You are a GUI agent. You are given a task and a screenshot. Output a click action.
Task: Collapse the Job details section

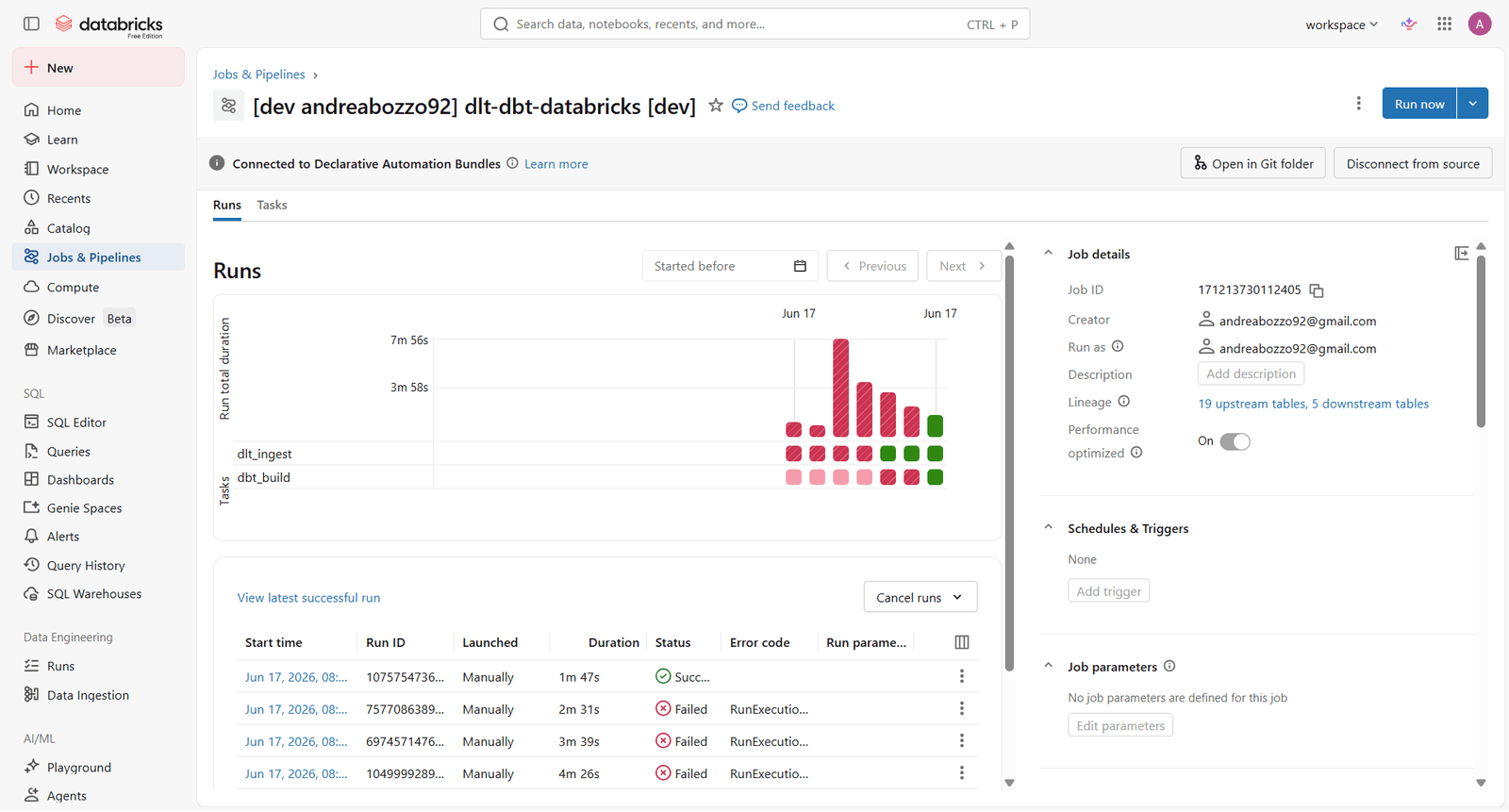(x=1048, y=253)
